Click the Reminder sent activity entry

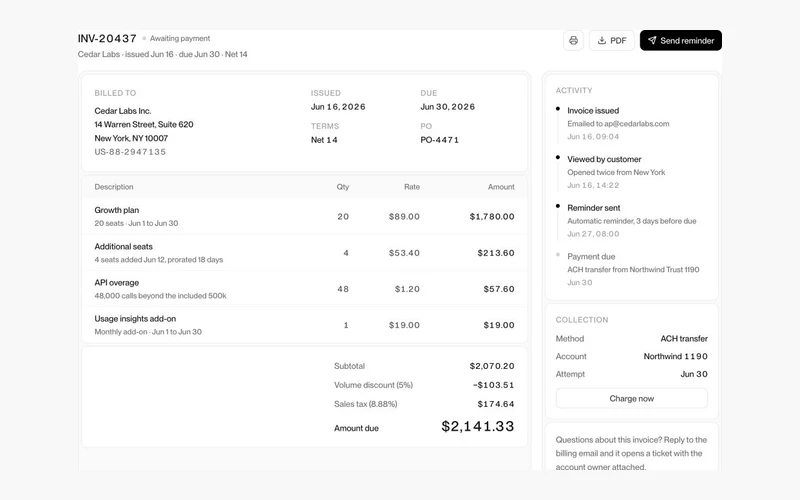(x=632, y=220)
